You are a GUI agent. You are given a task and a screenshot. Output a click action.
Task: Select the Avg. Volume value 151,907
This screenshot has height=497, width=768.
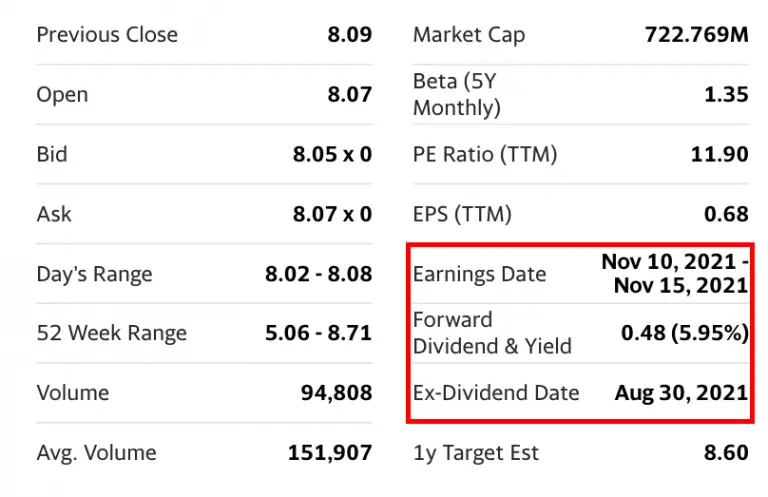[330, 452]
